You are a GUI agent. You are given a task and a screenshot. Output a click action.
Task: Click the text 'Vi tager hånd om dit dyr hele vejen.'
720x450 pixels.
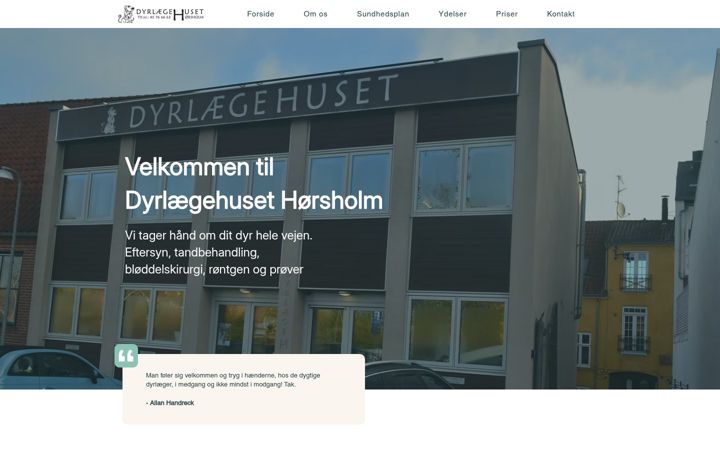point(219,236)
